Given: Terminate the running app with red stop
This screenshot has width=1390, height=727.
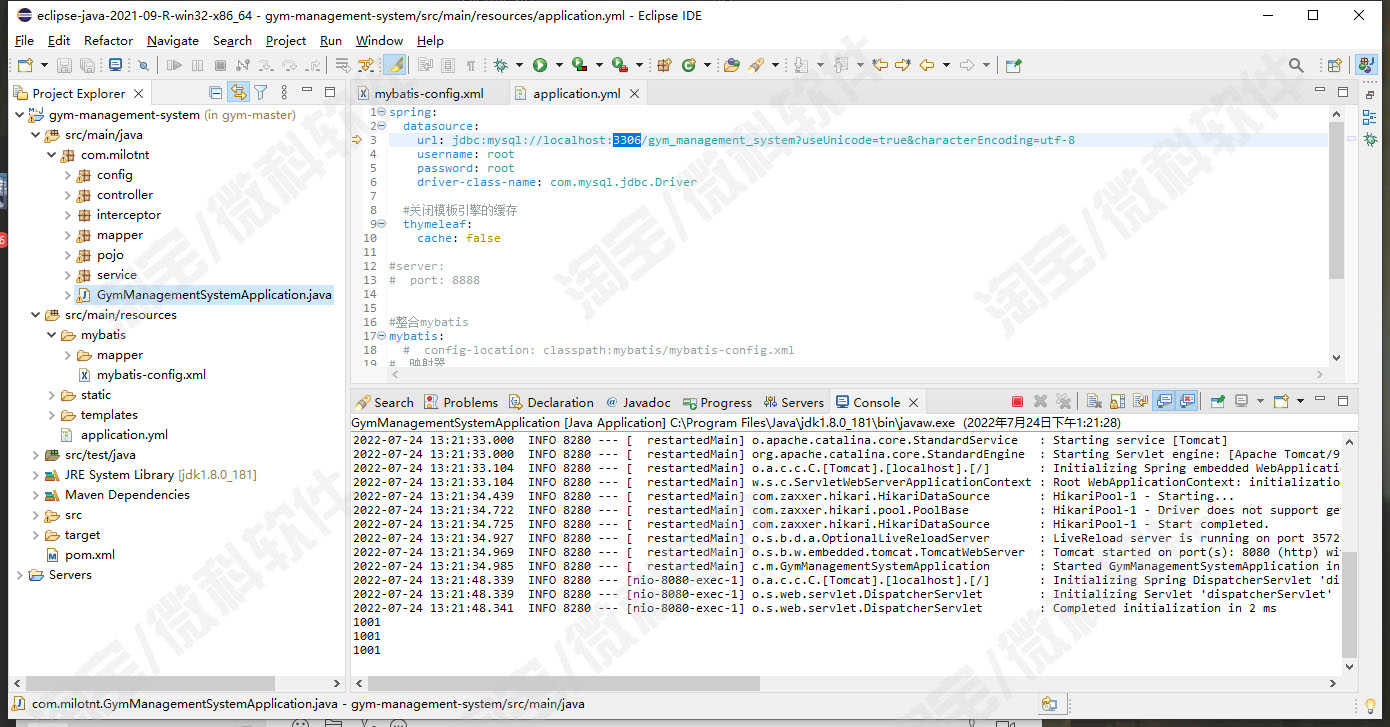Looking at the screenshot, I should (1017, 402).
